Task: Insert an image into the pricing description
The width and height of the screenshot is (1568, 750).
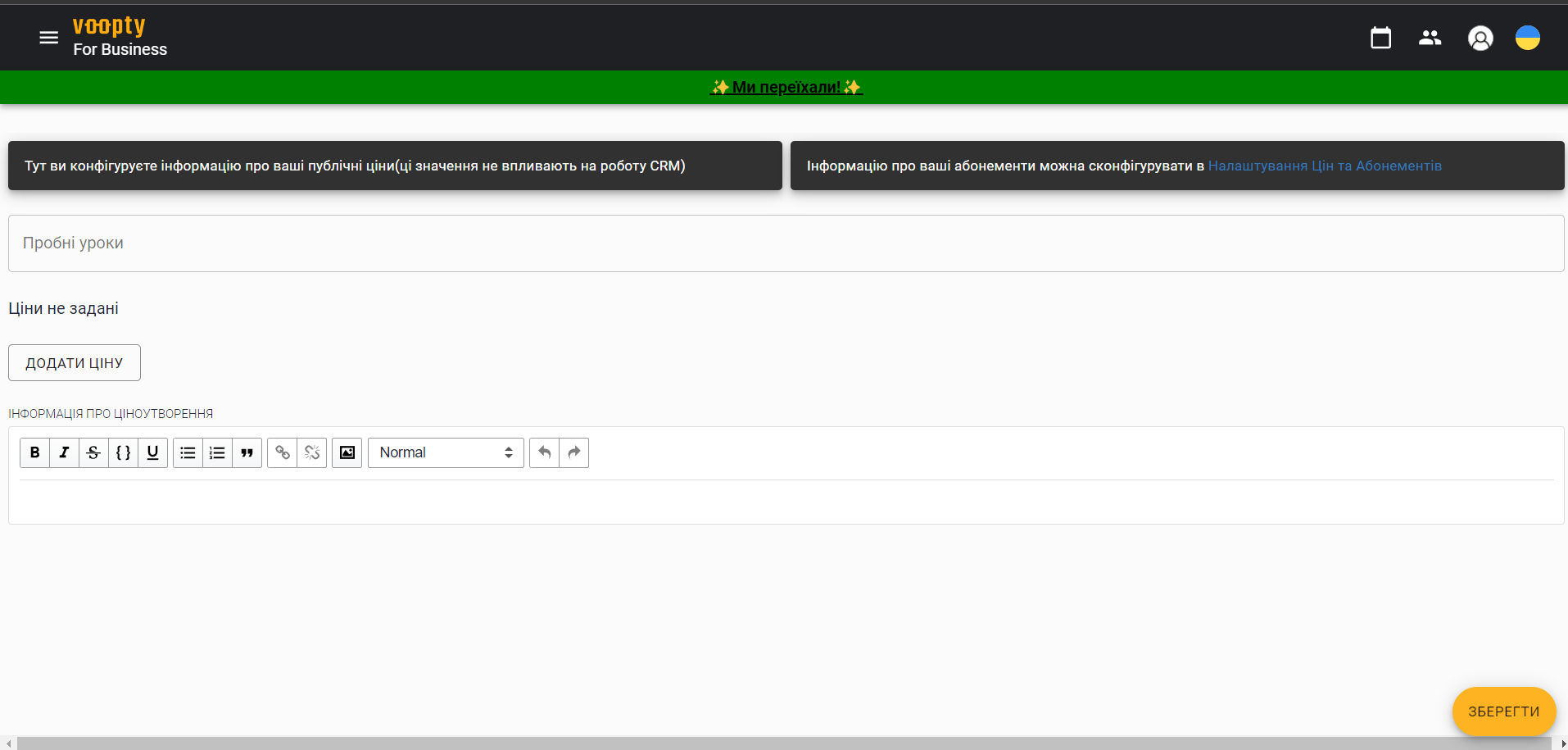Action: click(346, 452)
